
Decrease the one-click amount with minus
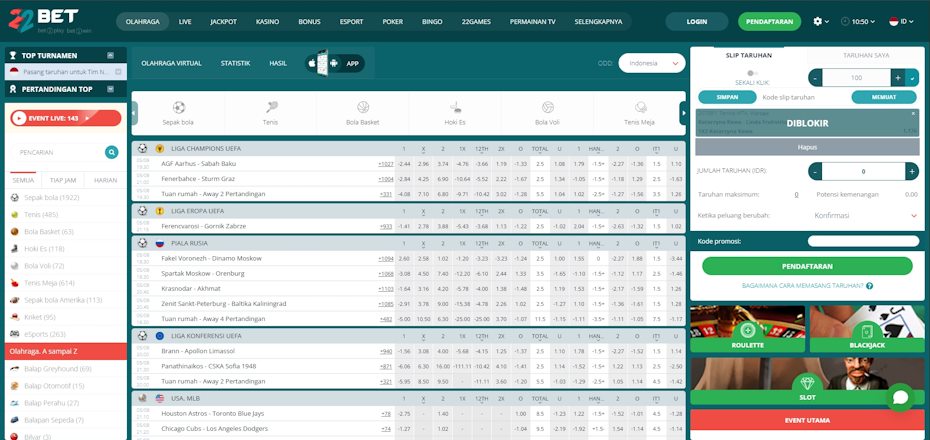point(816,78)
